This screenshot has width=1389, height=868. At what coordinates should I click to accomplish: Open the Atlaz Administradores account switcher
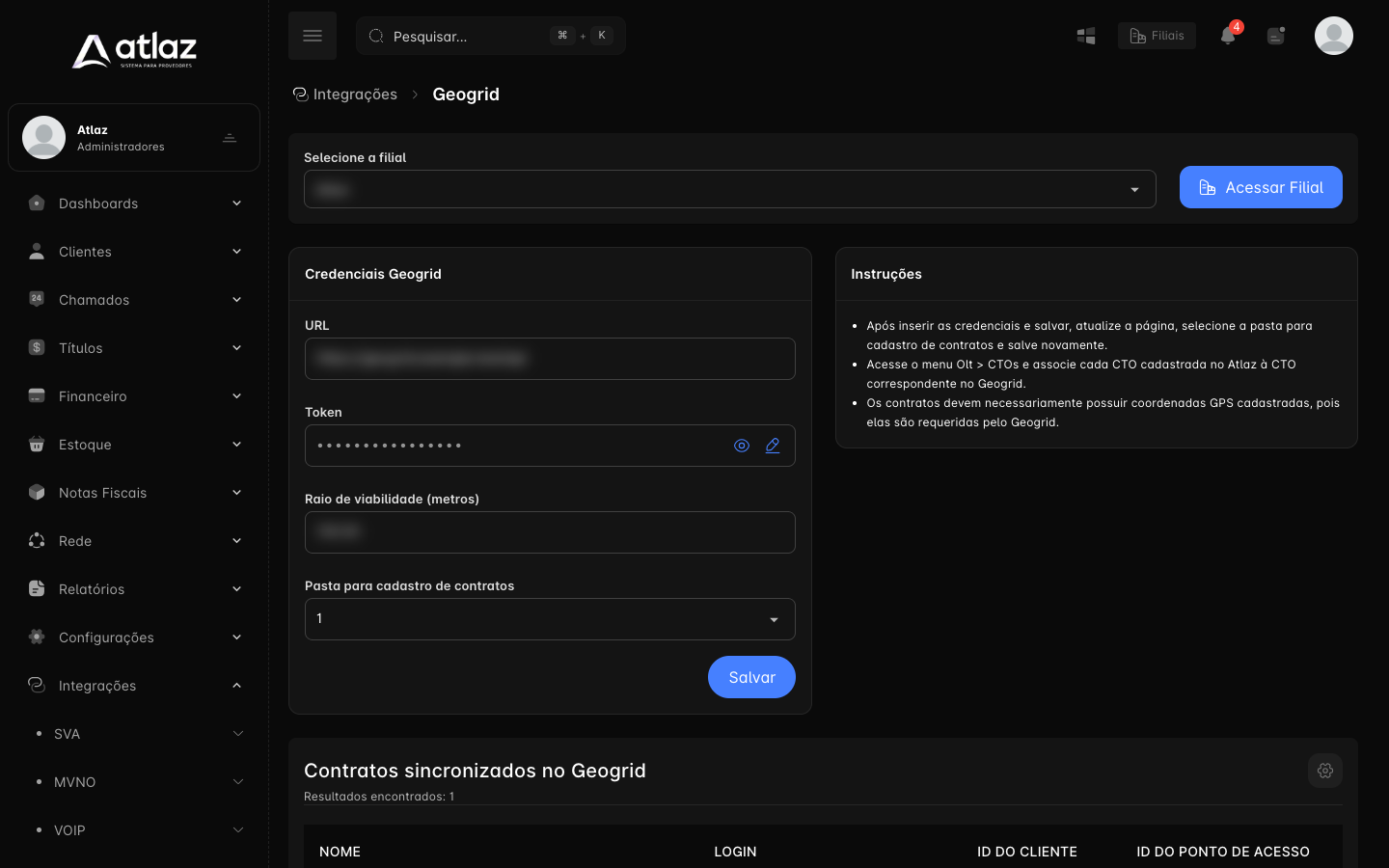tap(134, 138)
